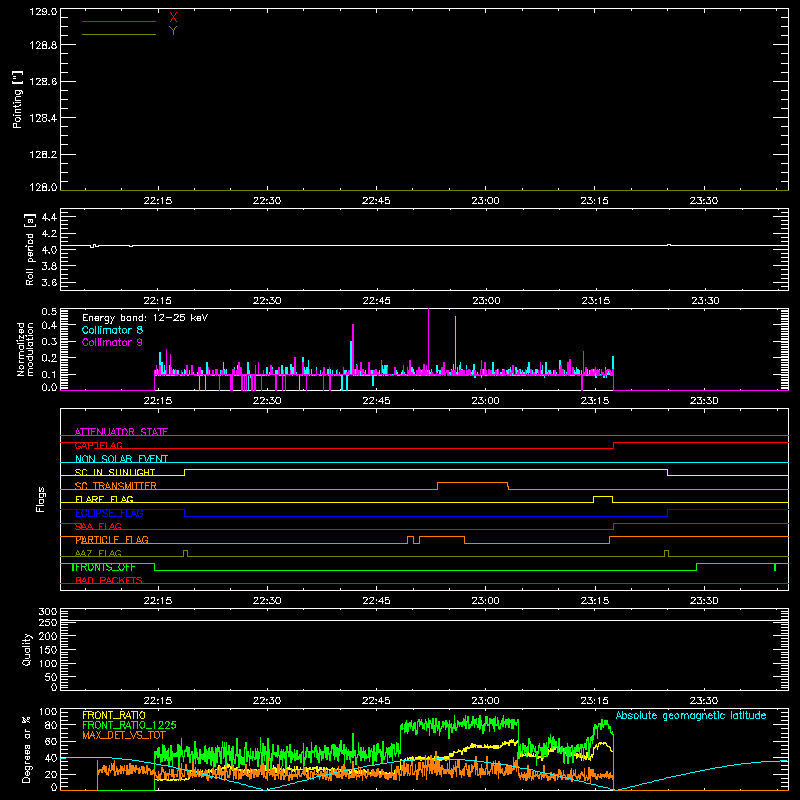Click the PARTICLE_FLAG label

pos(112,540)
